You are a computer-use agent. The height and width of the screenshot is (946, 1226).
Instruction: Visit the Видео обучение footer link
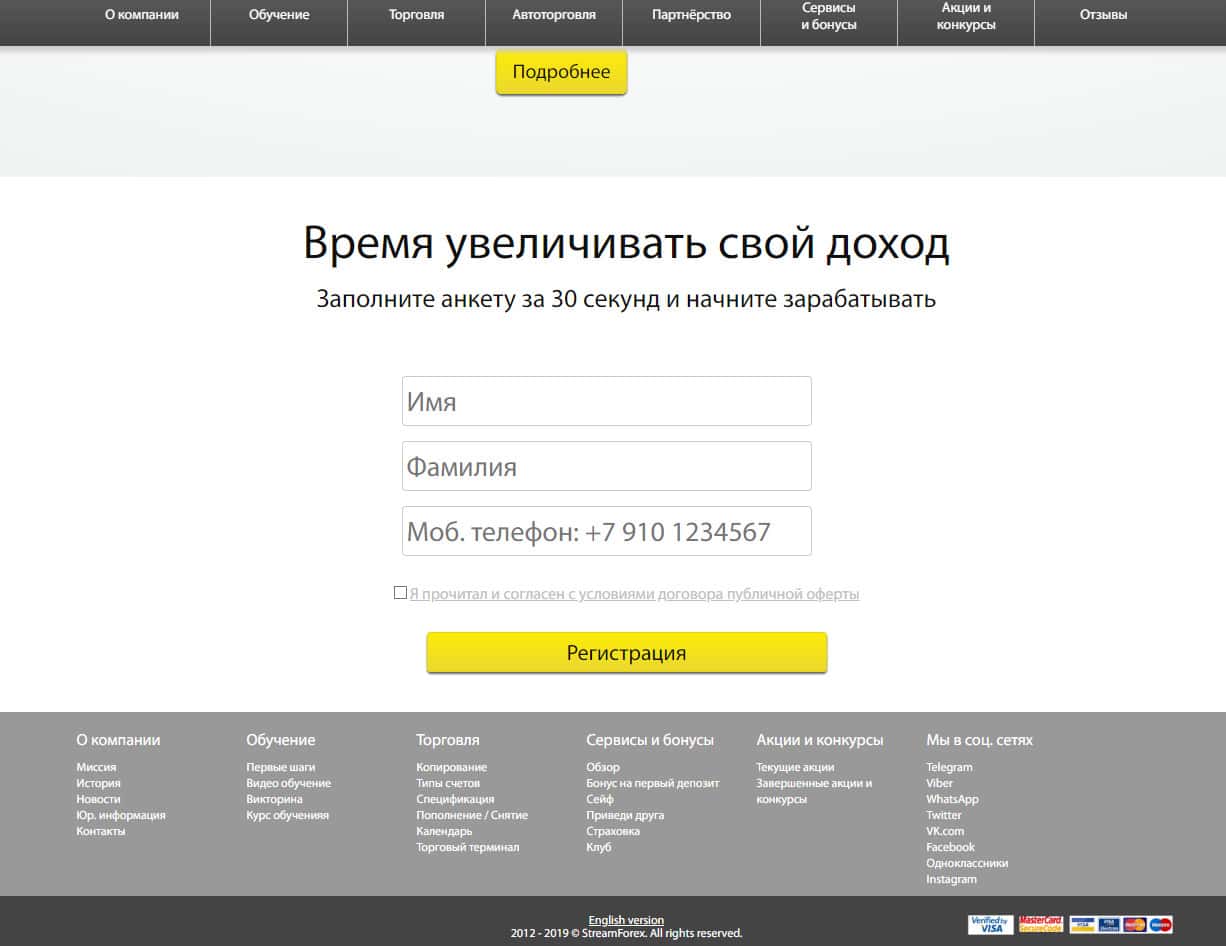click(x=288, y=783)
